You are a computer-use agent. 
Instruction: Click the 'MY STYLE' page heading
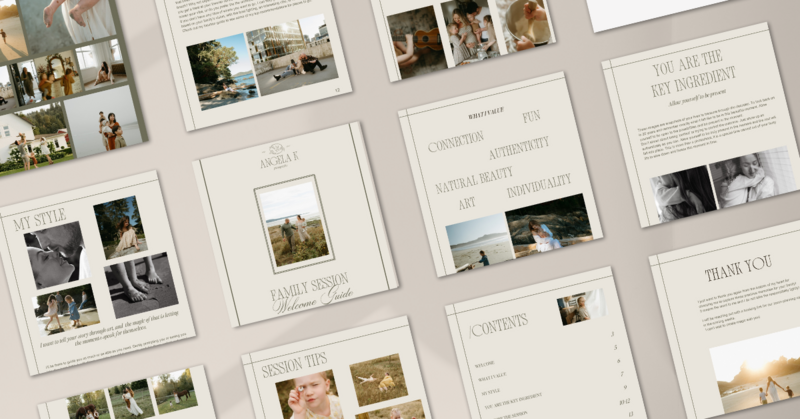coord(40,219)
